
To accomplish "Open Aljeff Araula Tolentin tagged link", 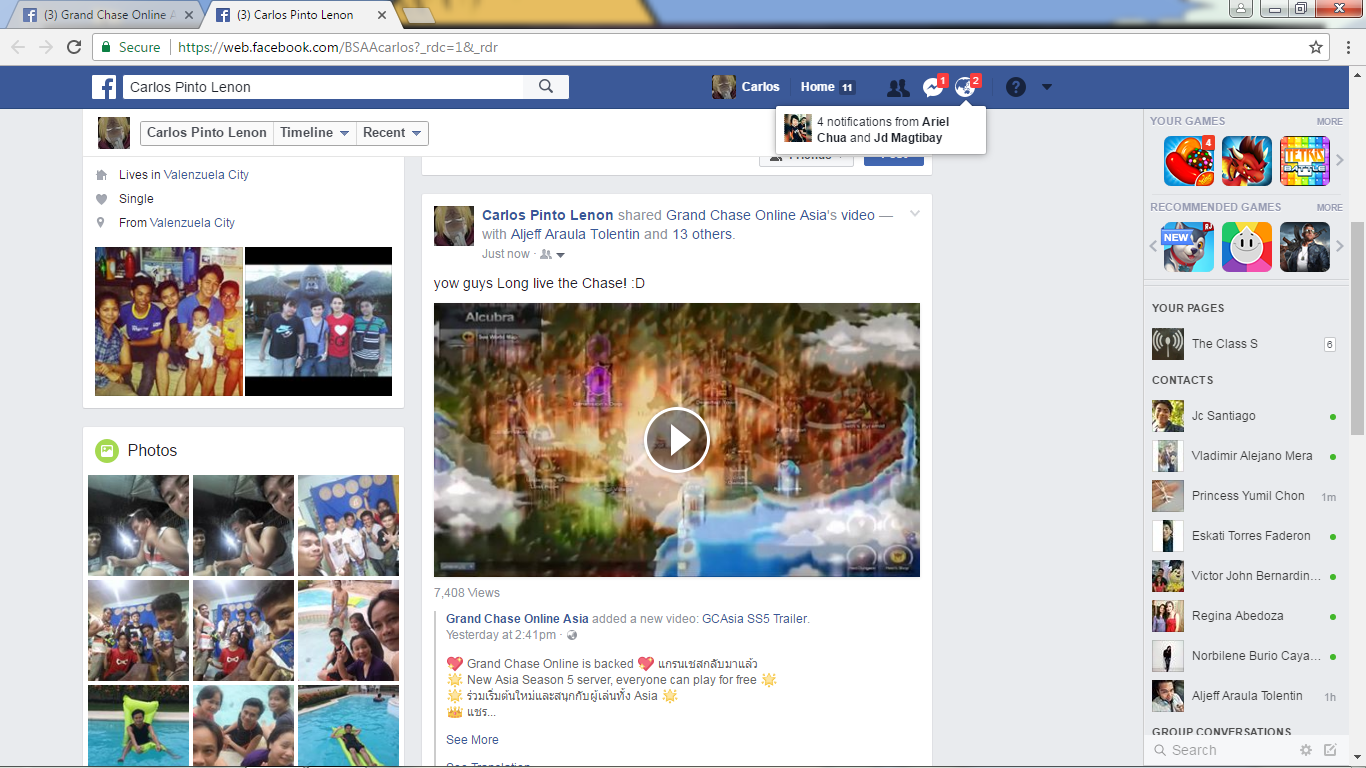I will 575,235.
